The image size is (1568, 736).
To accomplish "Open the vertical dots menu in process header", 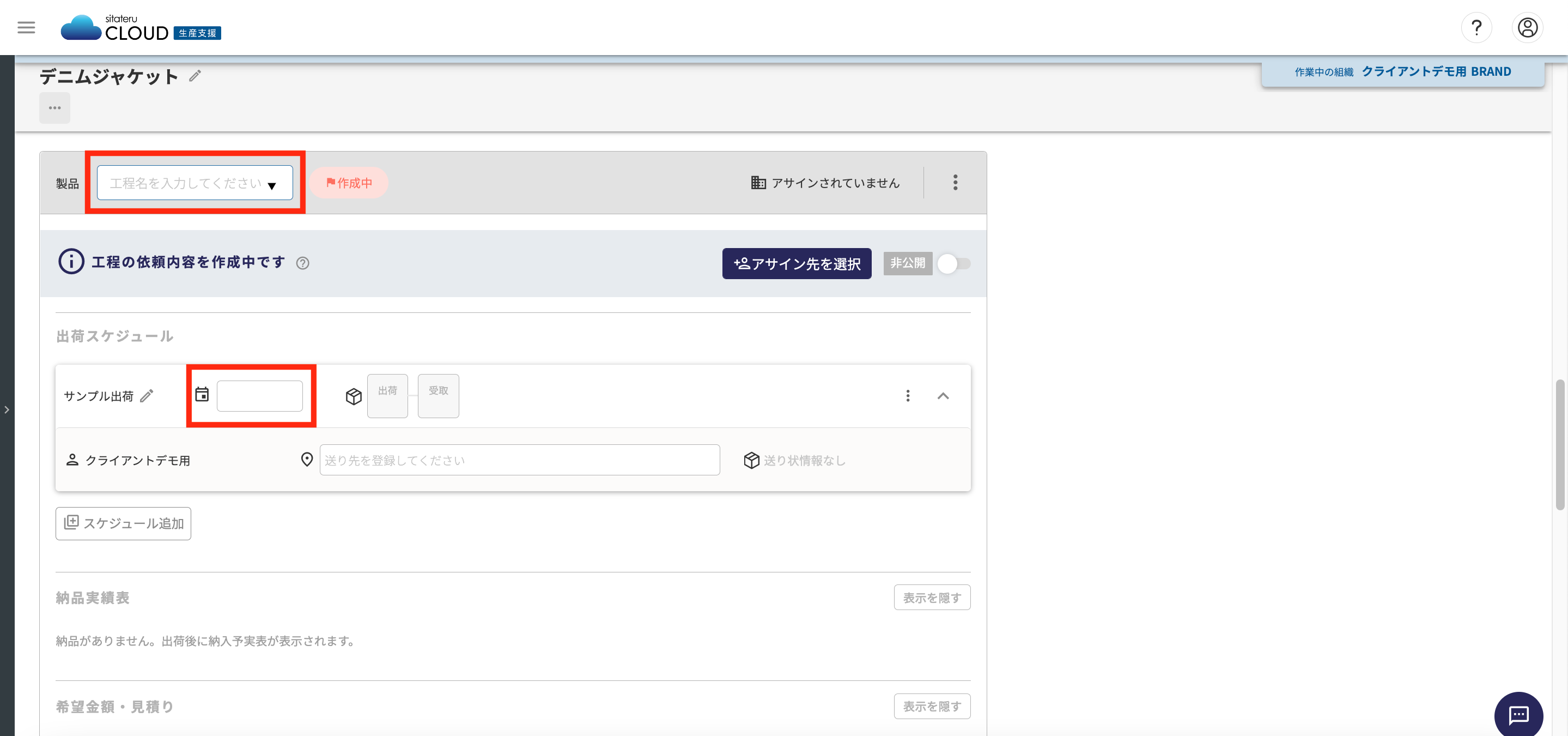I will [x=955, y=183].
